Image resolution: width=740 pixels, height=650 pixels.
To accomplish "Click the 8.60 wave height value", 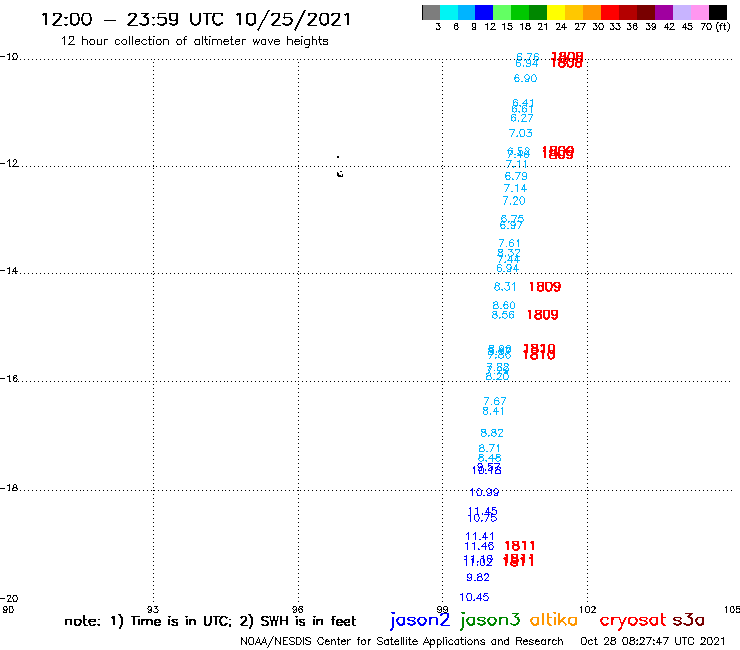I will [504, 305].
